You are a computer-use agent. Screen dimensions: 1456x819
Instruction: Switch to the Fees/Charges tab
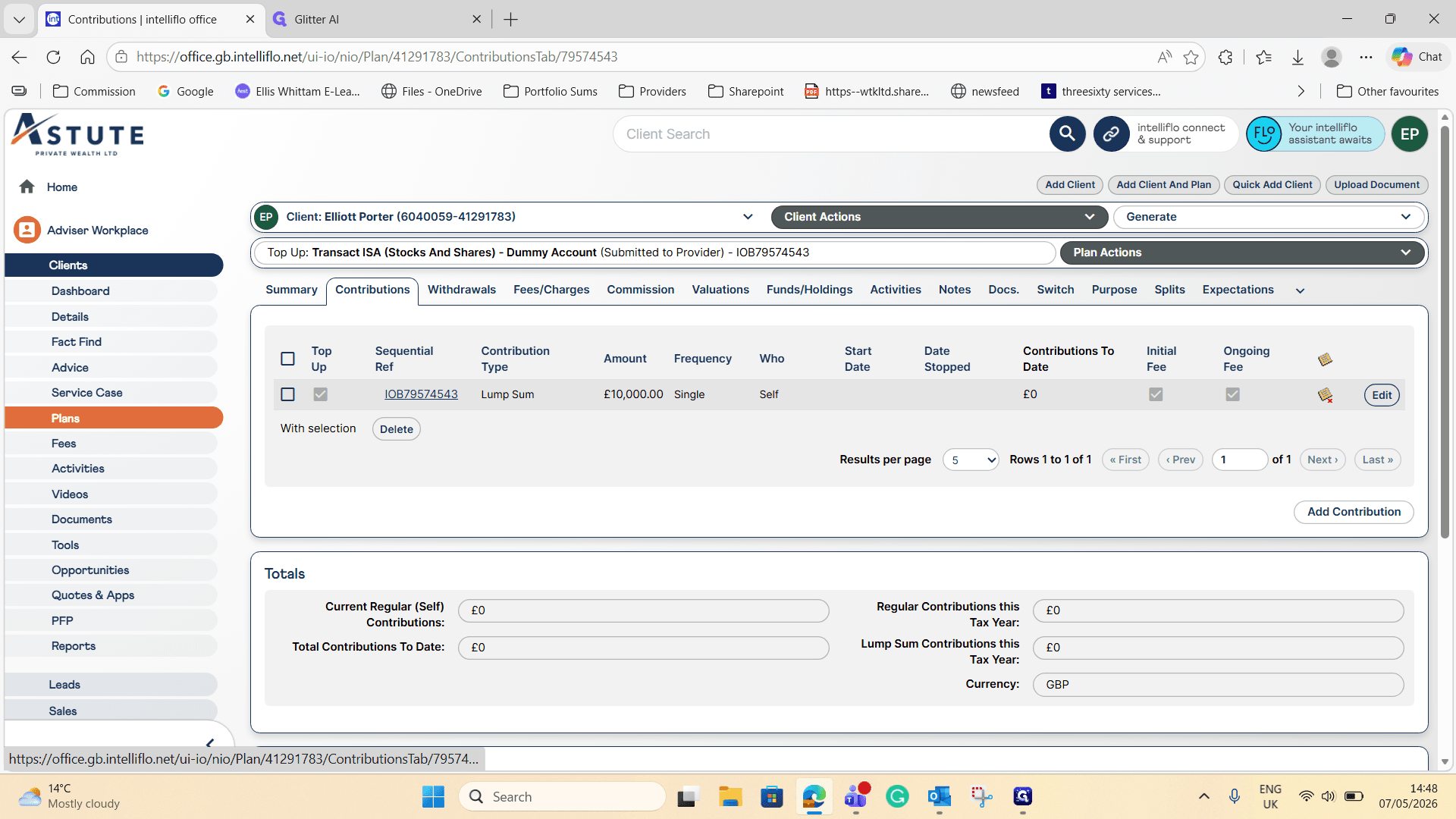click(551, 290)
